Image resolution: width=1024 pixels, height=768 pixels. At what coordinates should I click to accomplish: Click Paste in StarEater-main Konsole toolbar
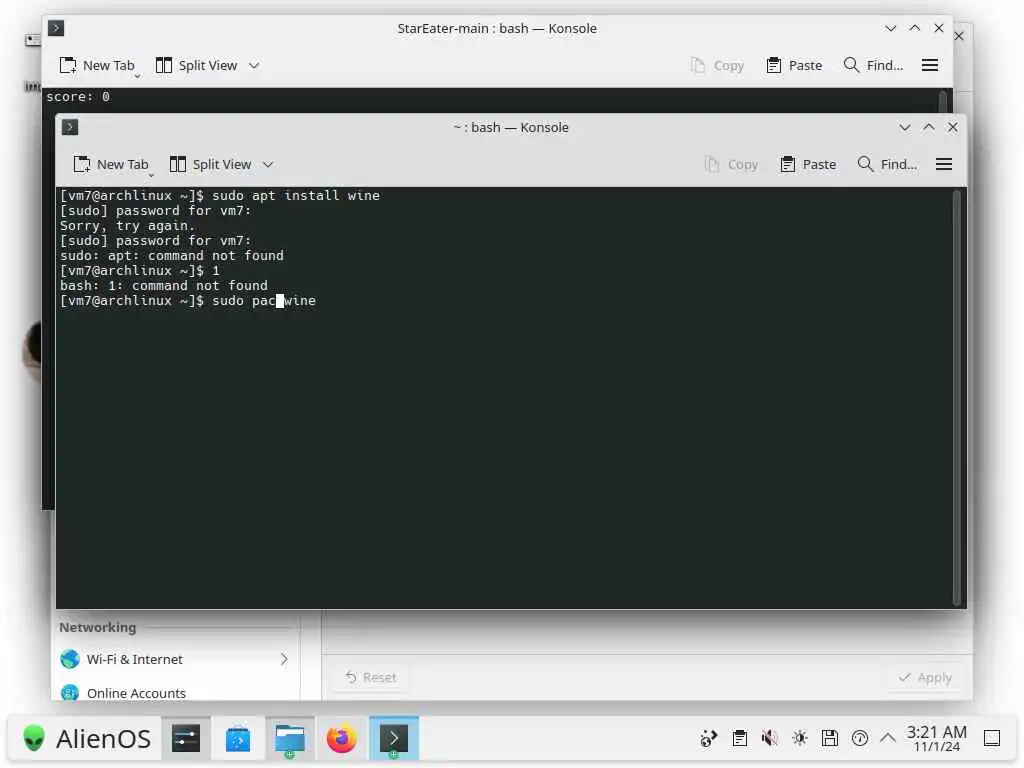794,65
